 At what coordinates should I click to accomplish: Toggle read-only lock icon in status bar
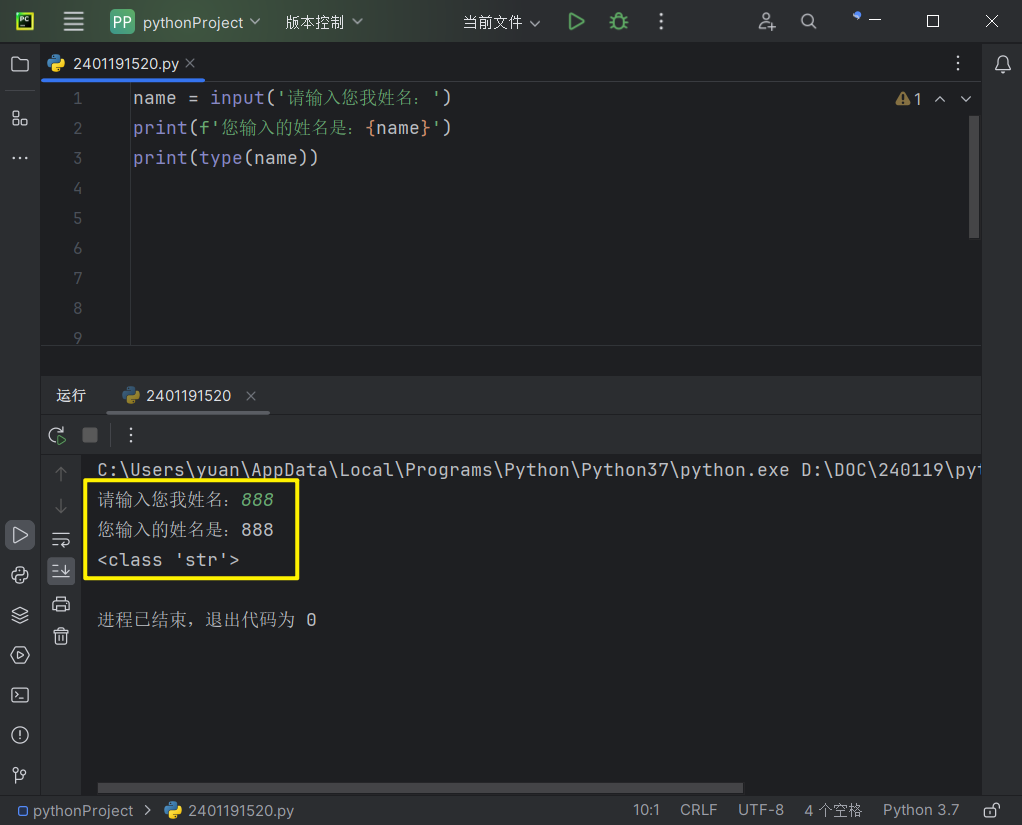point(991,810)
